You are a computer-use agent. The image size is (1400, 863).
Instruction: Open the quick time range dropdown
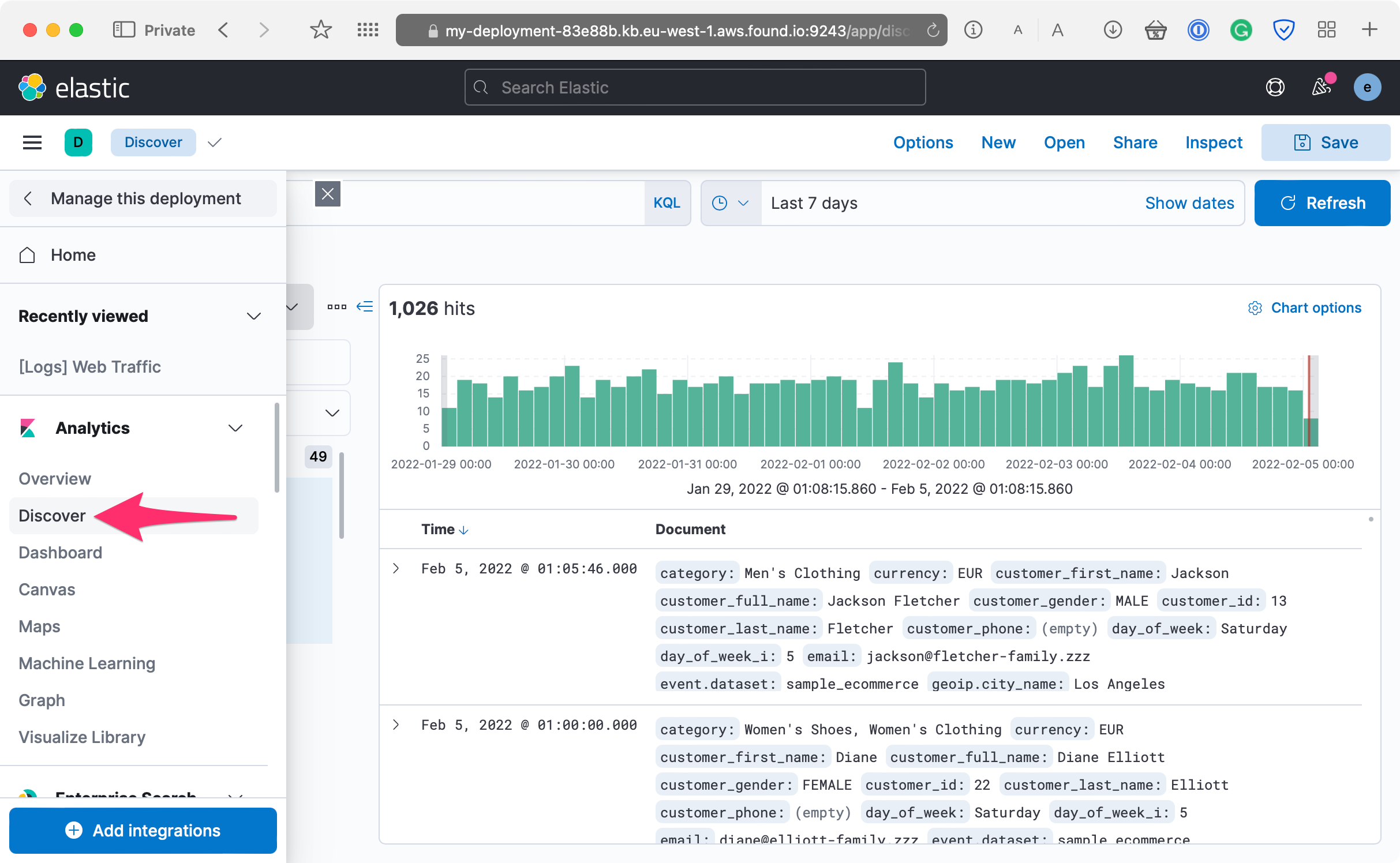coord(730,203)
